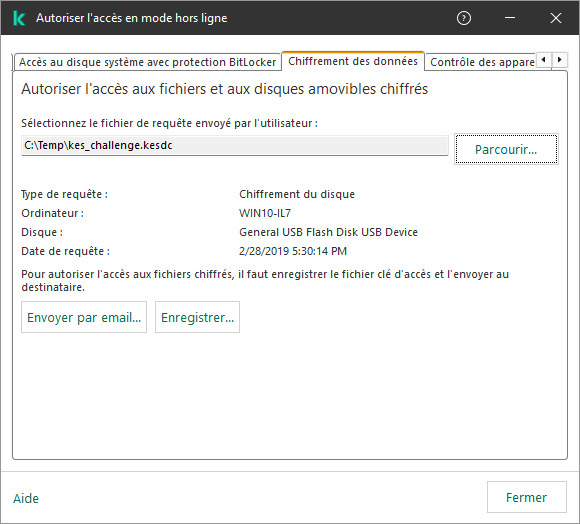The image size is (580, 524).
Task: Switch to BitLocker system drive access tab
Action: [147, 62]
